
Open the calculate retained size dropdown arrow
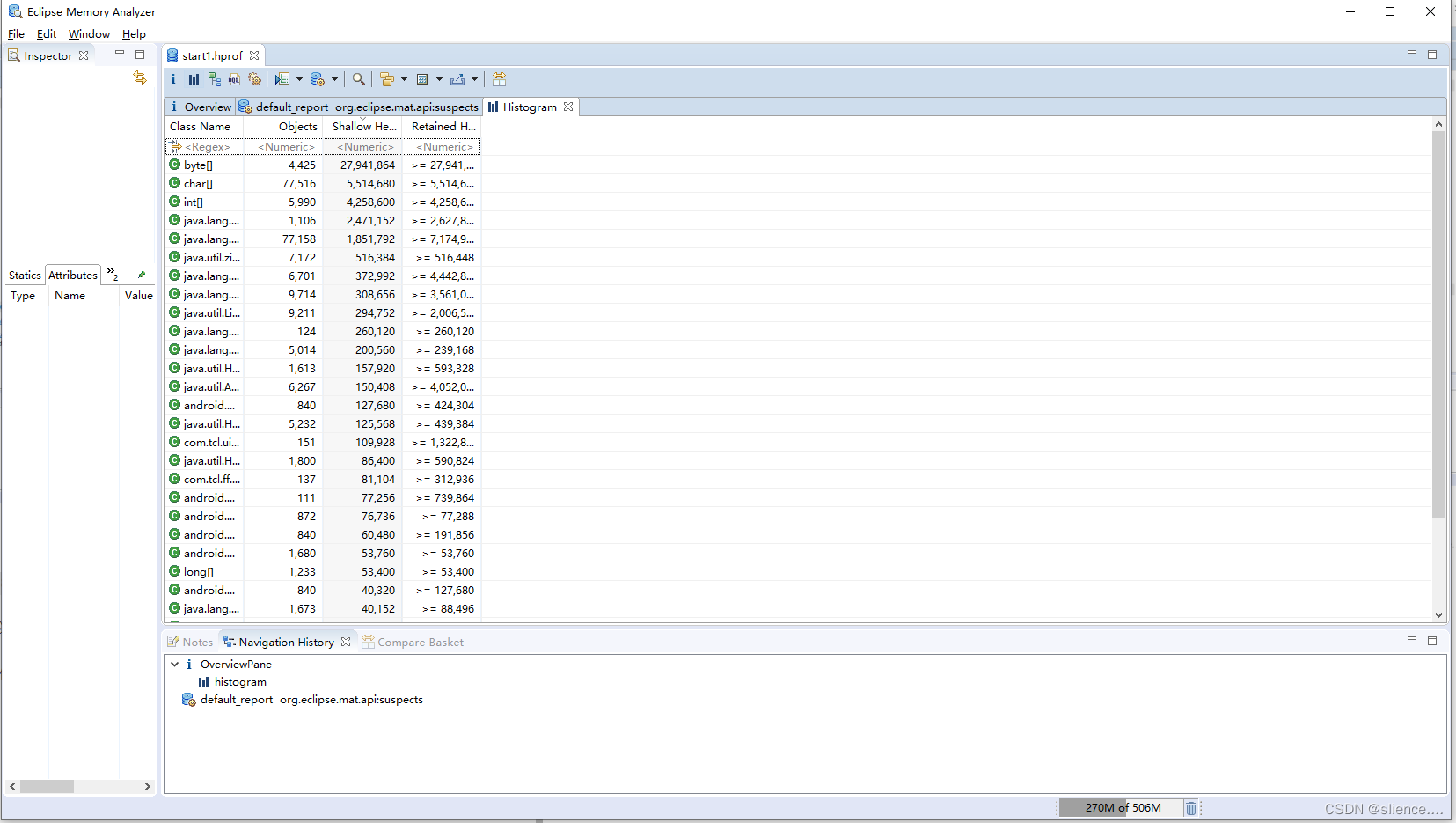click(x=439, y=79)
